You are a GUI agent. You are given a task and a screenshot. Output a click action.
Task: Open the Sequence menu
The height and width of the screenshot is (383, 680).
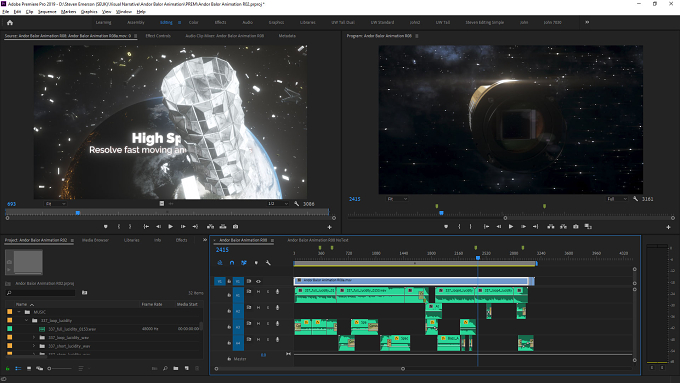click(47, 12)
